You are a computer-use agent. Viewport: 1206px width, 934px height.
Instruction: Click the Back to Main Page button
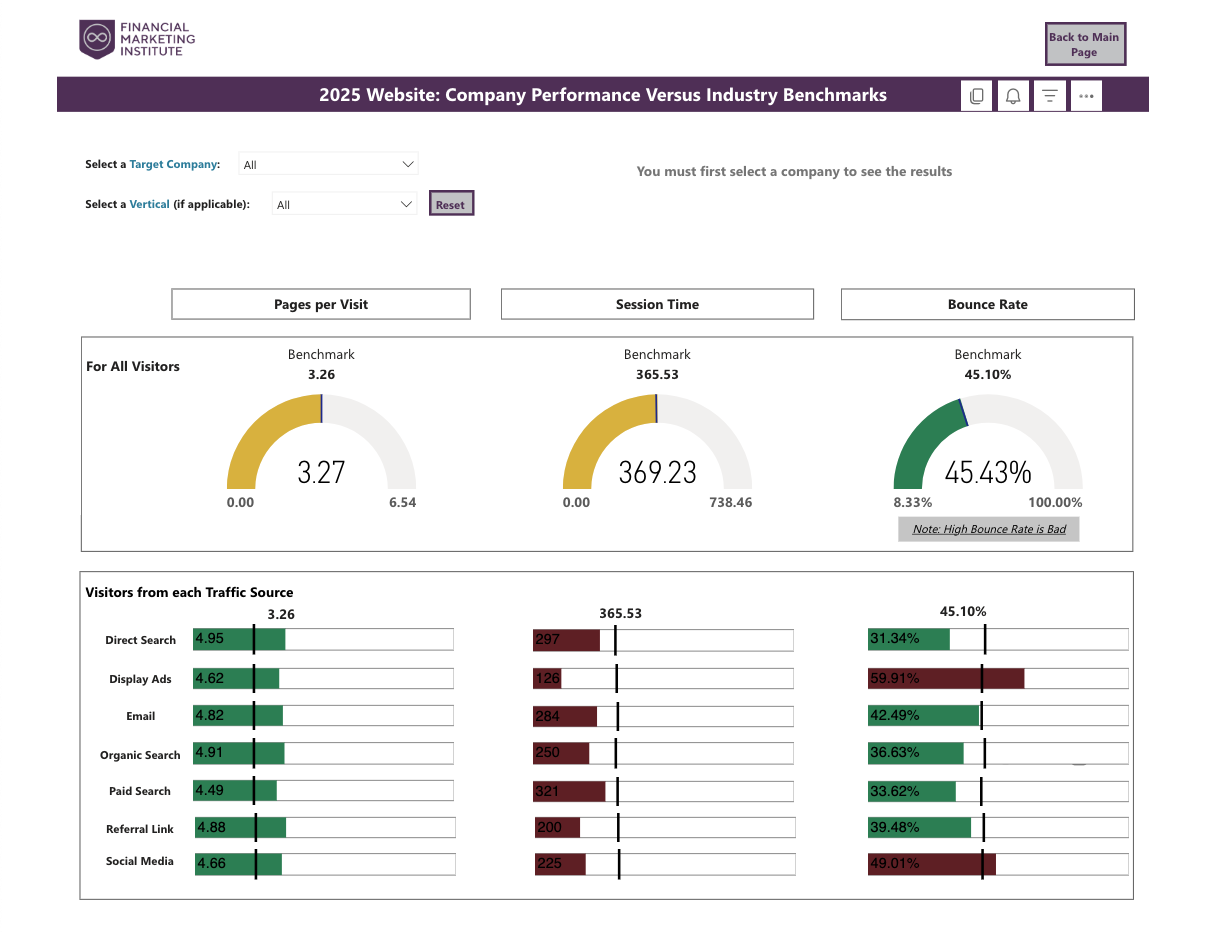point(1085,44)
